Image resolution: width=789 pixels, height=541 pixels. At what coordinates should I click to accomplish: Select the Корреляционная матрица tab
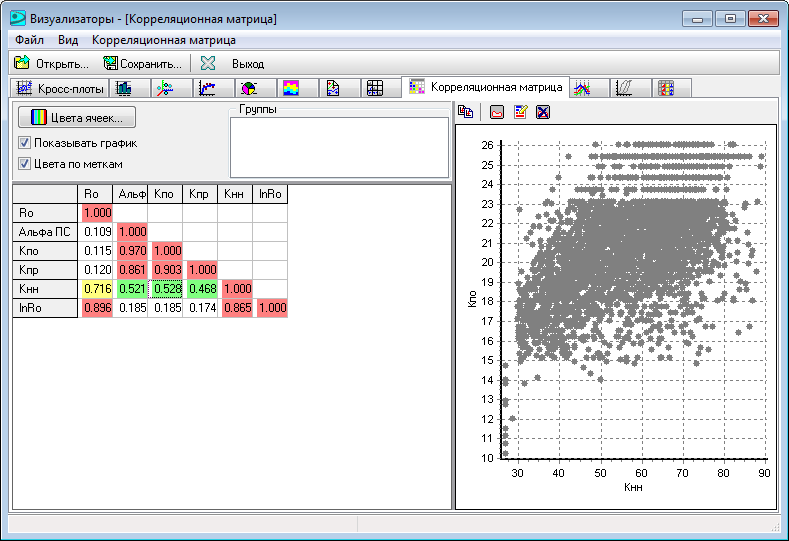click(x=486, y=87)
